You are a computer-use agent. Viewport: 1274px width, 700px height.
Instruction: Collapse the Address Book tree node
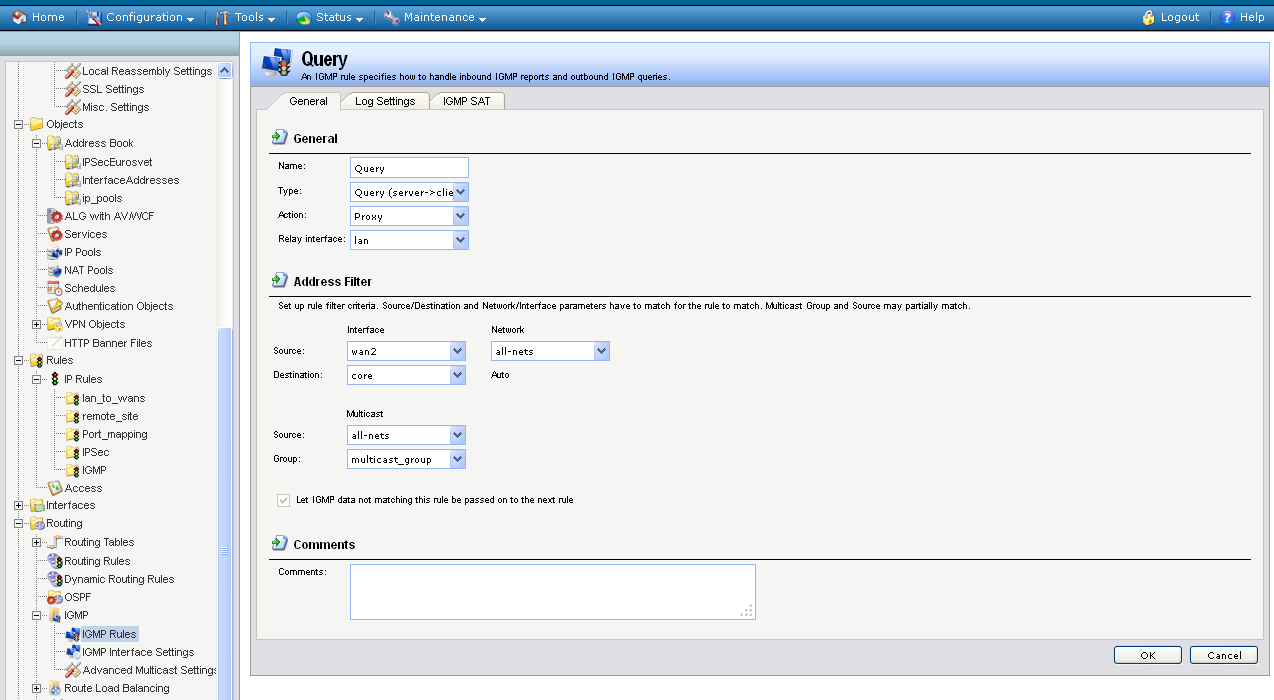pyautogui.click(x=37, y=143)
